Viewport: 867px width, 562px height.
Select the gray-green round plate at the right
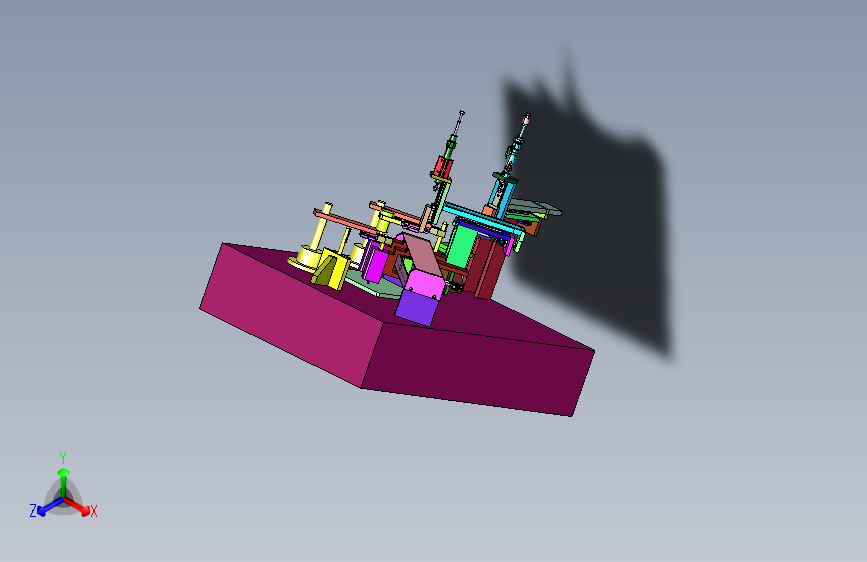535,207
